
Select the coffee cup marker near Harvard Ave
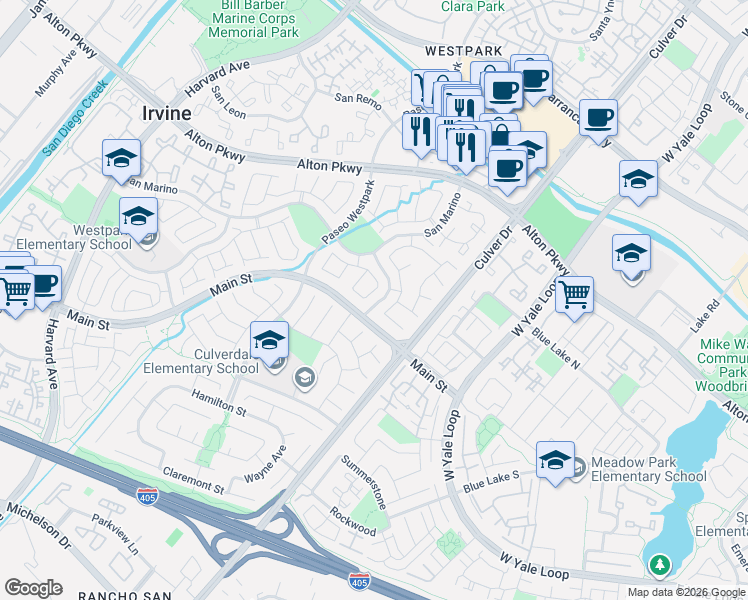coord(48,285)
